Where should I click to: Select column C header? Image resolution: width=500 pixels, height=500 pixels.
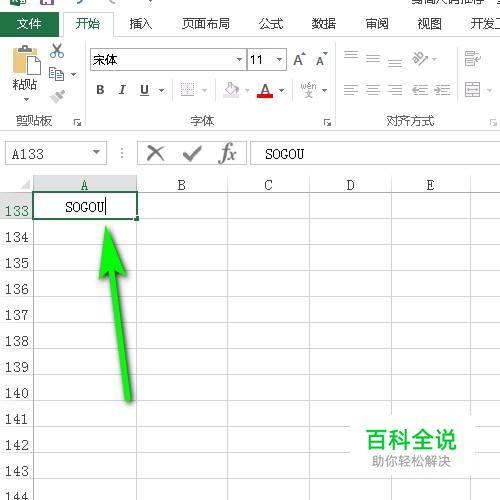pos(268,185)
